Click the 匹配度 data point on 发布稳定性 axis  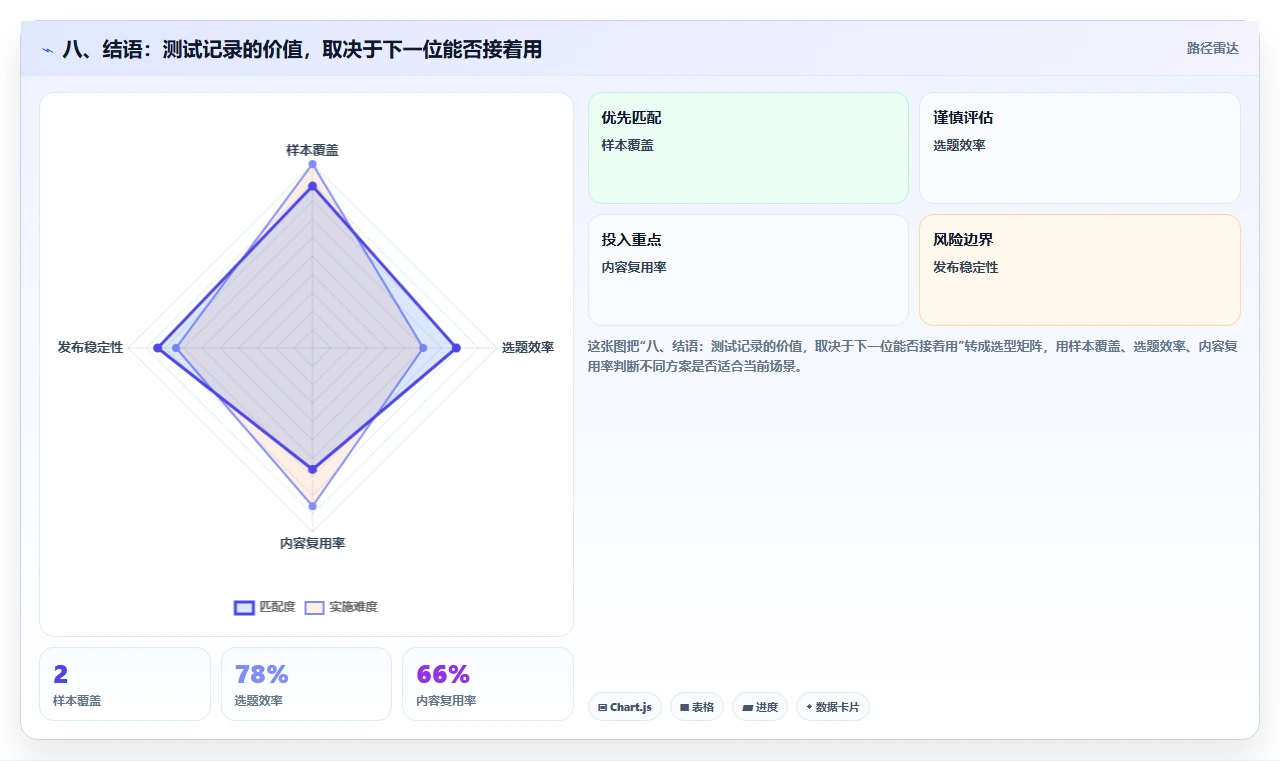coord(157,348)
